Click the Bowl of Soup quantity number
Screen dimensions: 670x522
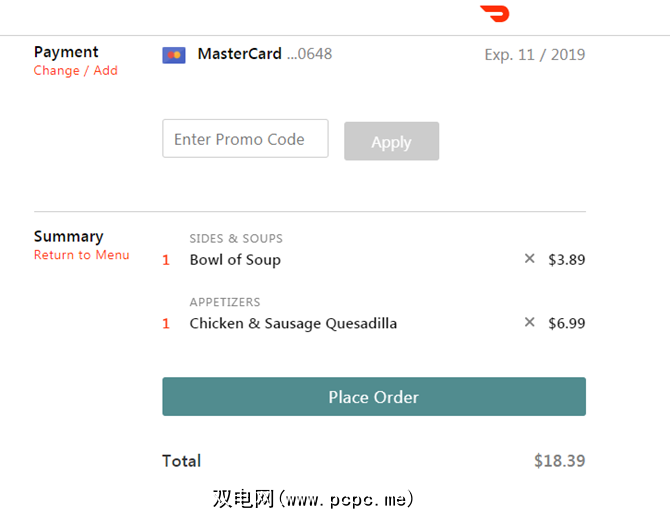166,260
